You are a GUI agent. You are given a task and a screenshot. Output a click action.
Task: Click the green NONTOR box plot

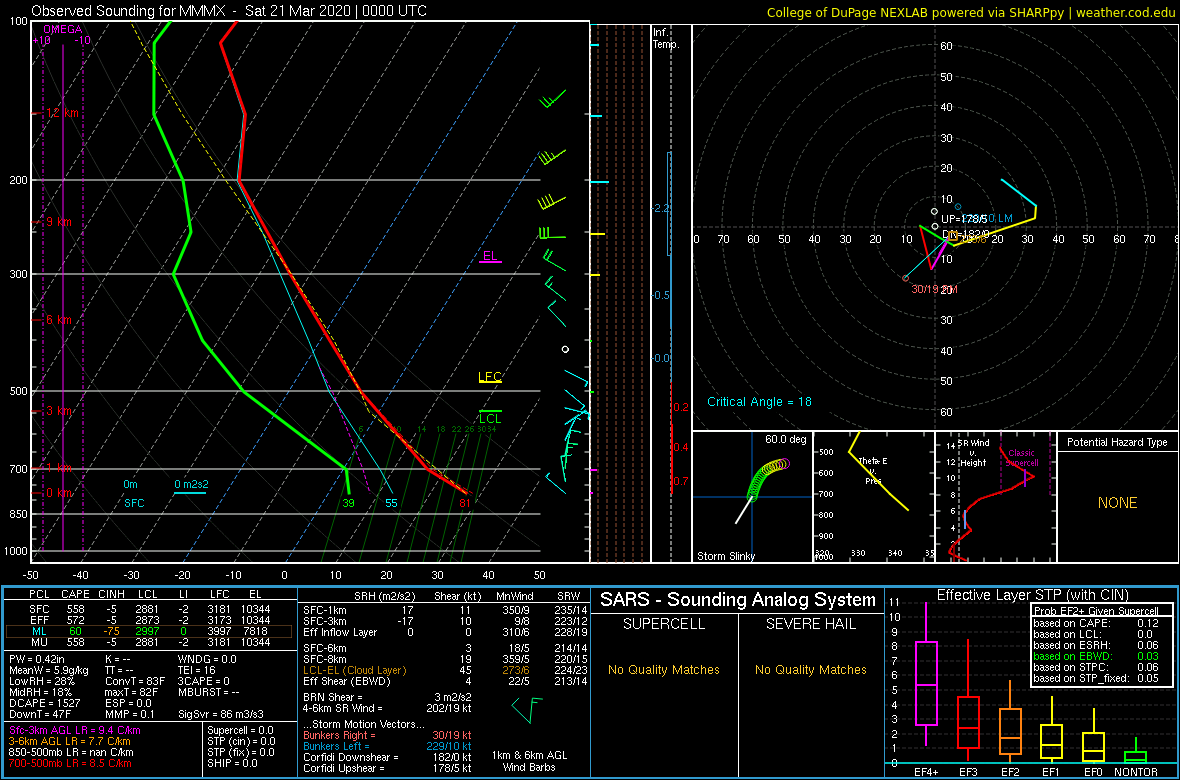pyautogui.click(x=1136, y=748)
